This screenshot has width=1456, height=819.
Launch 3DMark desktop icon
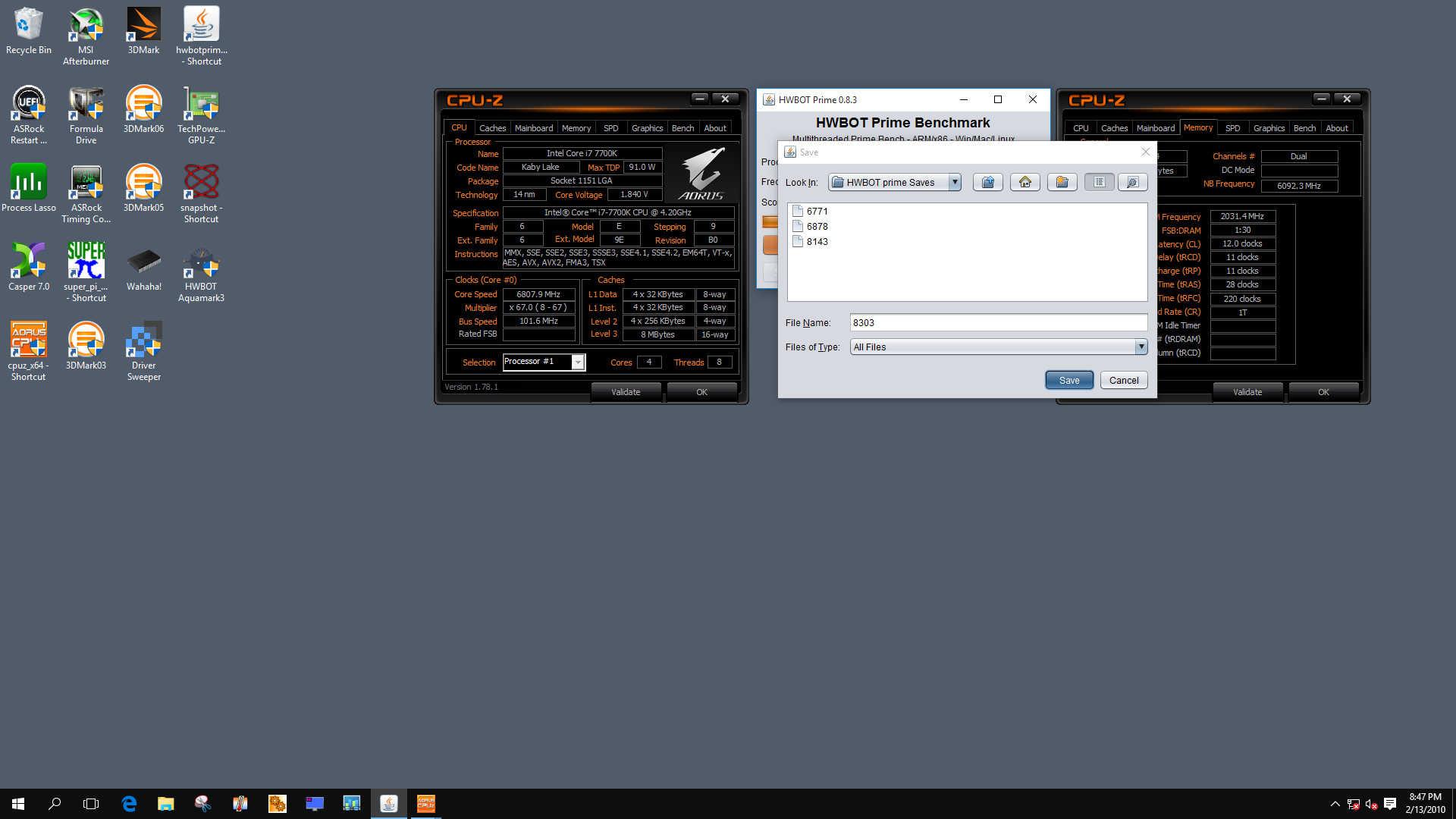coord(143,32)
